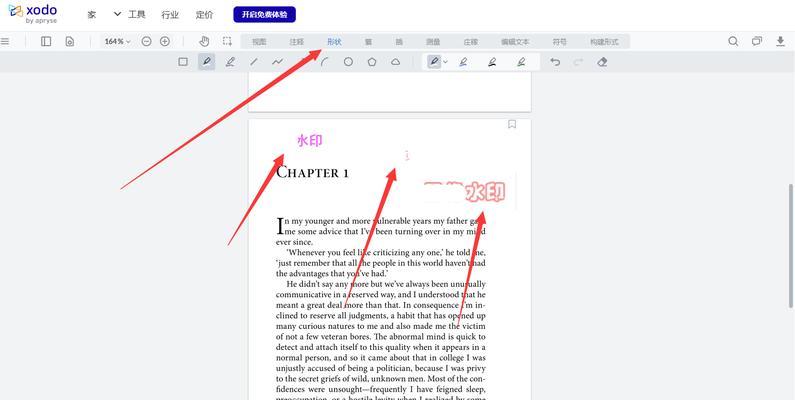Viewport: 795px width, 400px height.
Task: Select the highlighted freehand pen tool
Action: click(x=206, y=62)
